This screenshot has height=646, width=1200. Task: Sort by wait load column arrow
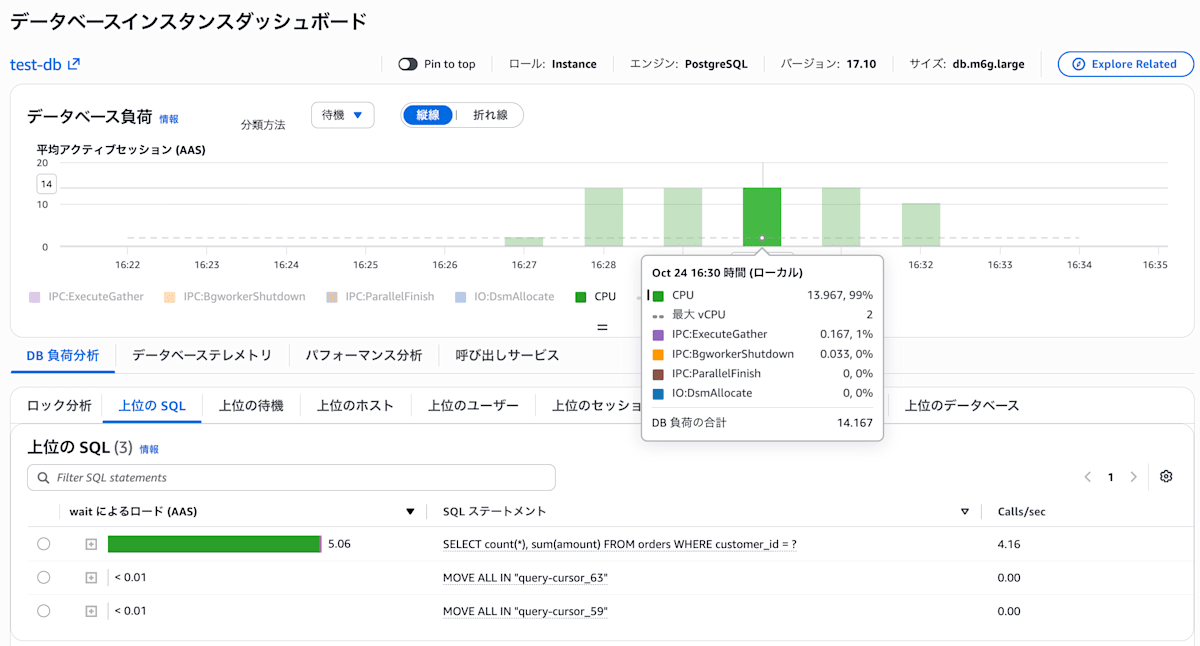point(410,512)
